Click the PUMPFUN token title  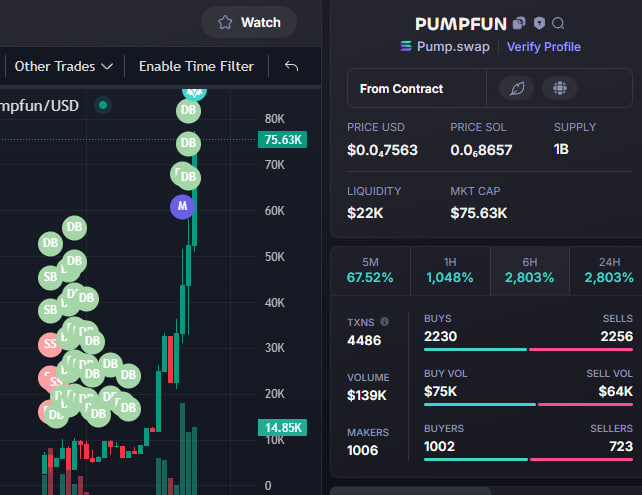[x=461, y=24]
